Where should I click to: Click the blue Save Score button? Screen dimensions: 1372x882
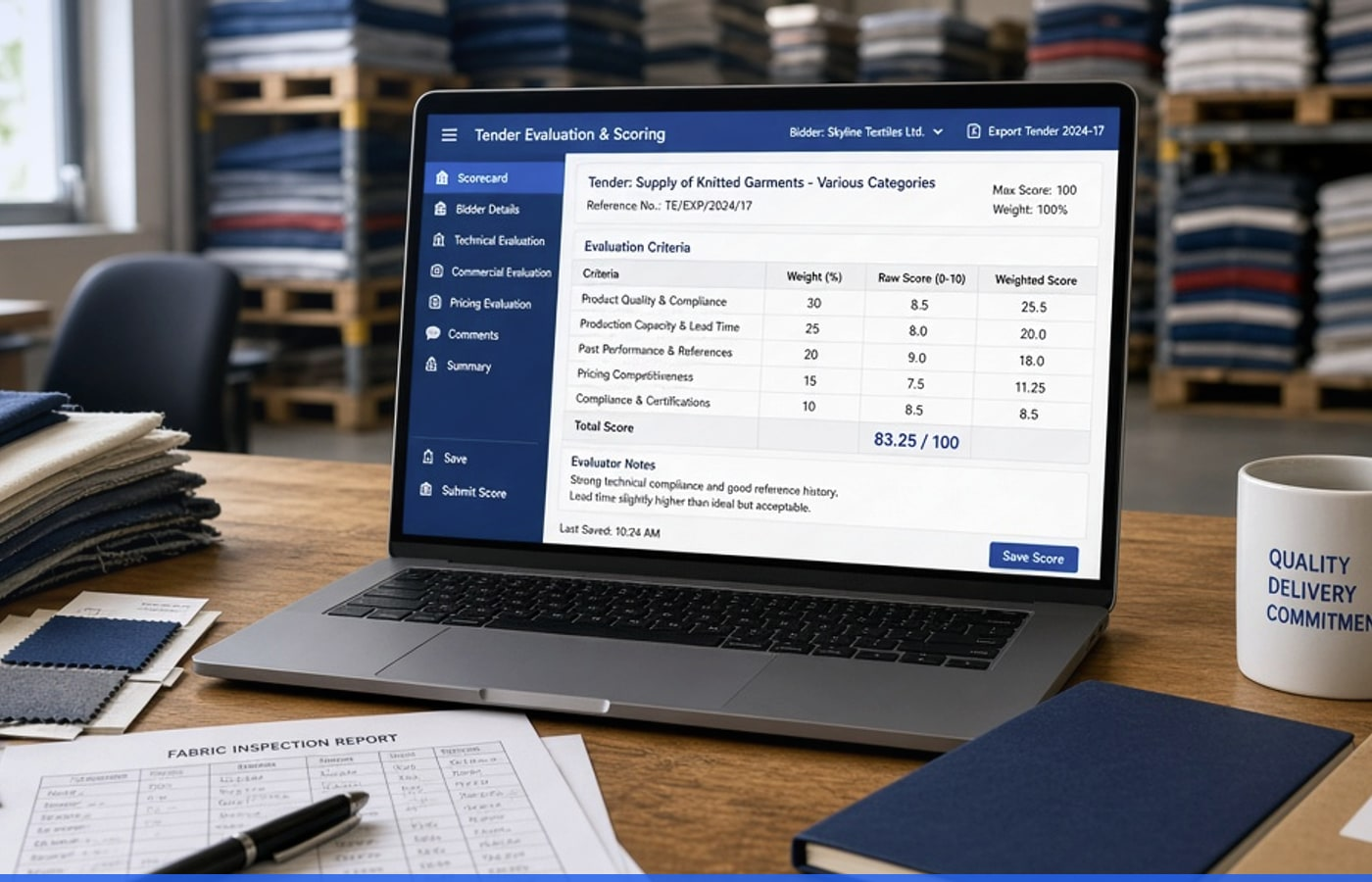pyautogui.click(x=1033, y=558)
